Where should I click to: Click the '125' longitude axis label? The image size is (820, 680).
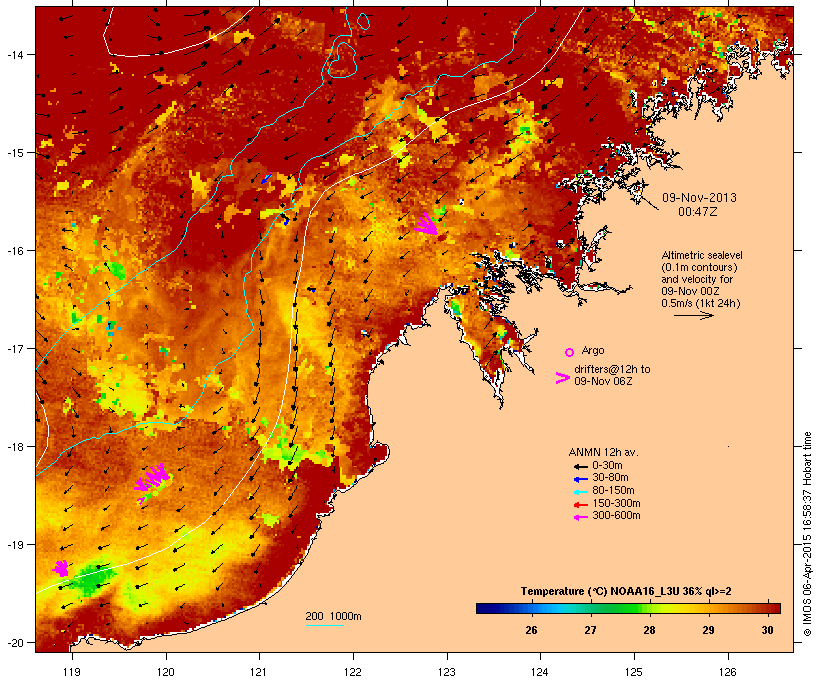click(x=634, y=672)
